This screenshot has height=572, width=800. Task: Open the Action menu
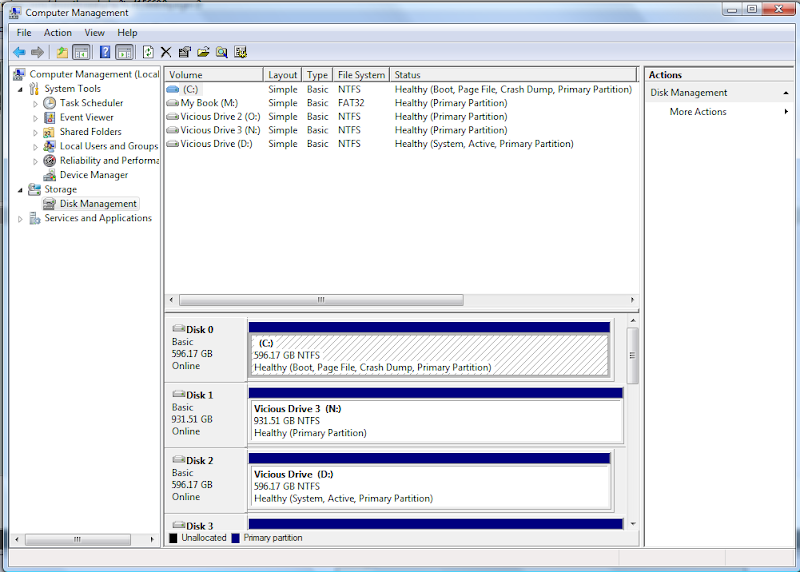click(58, 33)
